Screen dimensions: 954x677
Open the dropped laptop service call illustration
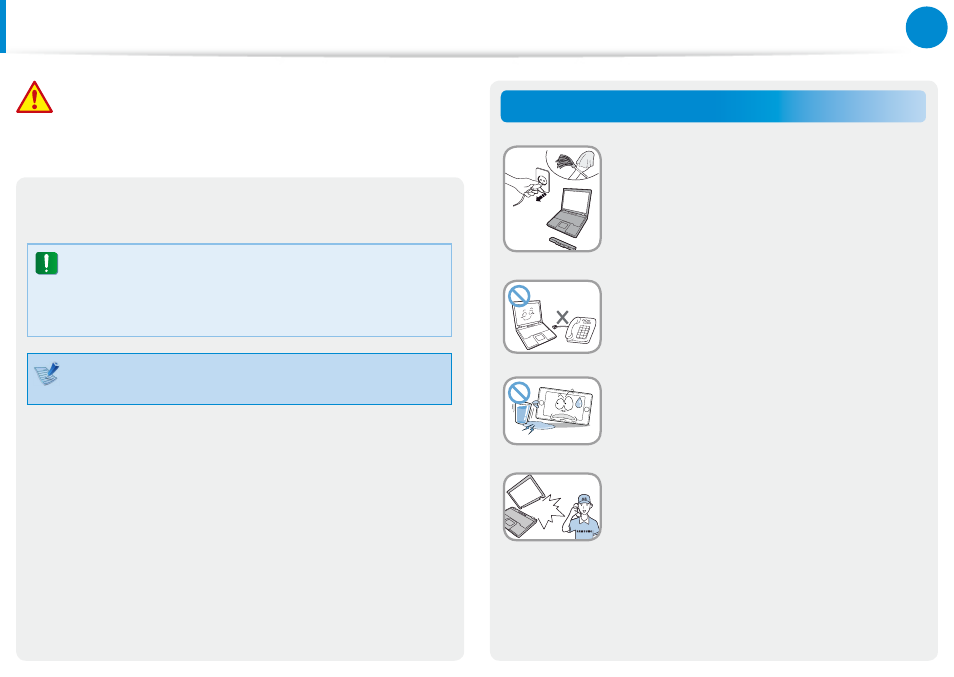click(x=552, y=507)
